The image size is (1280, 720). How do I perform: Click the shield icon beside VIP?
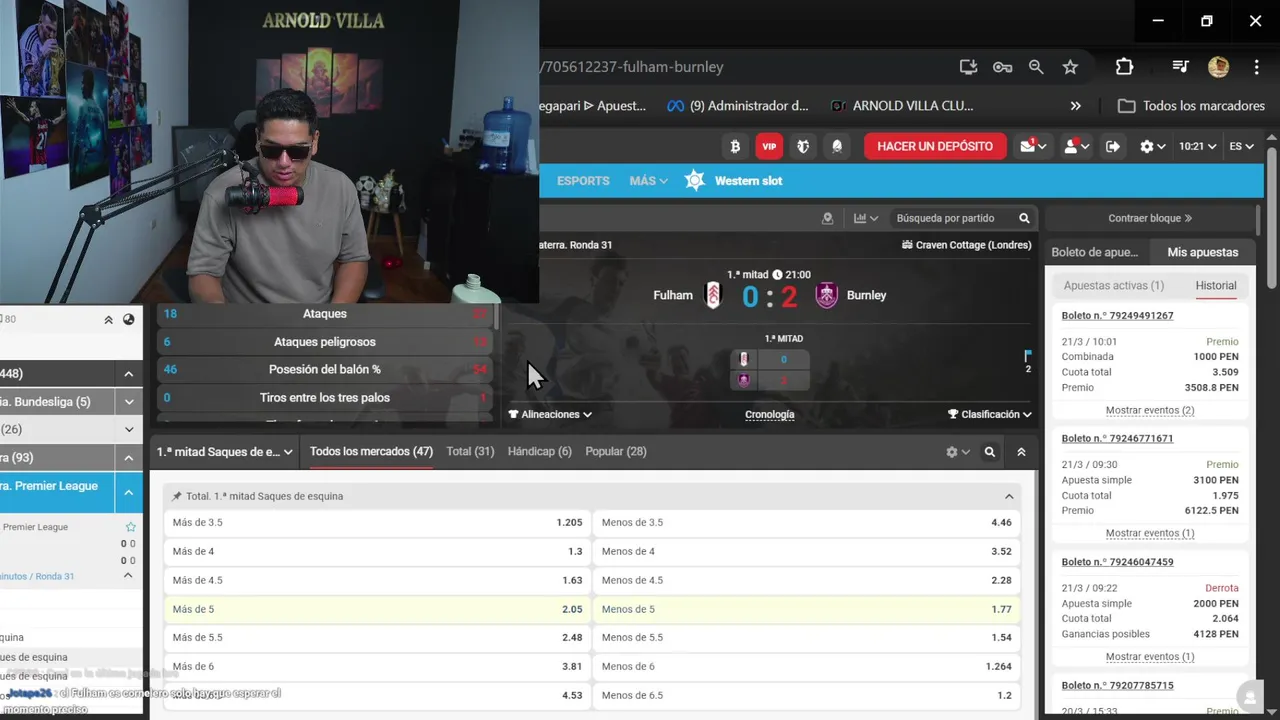(x=803, y=146)
